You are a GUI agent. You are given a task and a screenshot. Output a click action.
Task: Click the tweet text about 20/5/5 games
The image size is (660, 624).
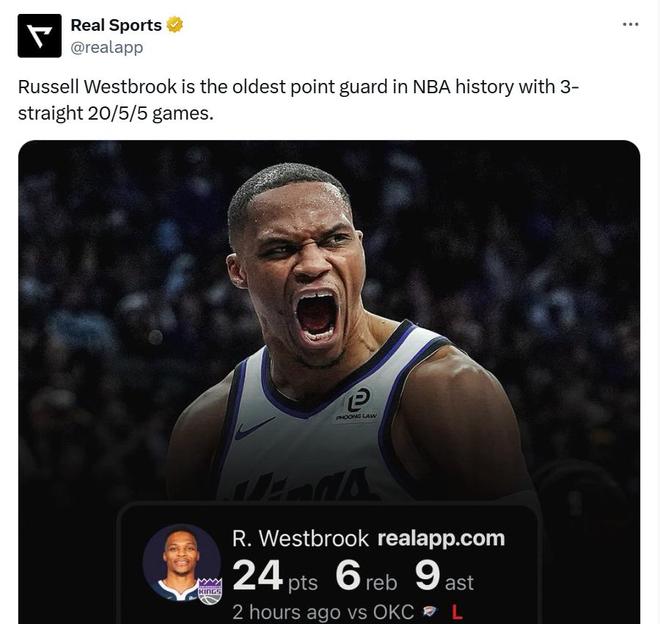pos(298,100)
